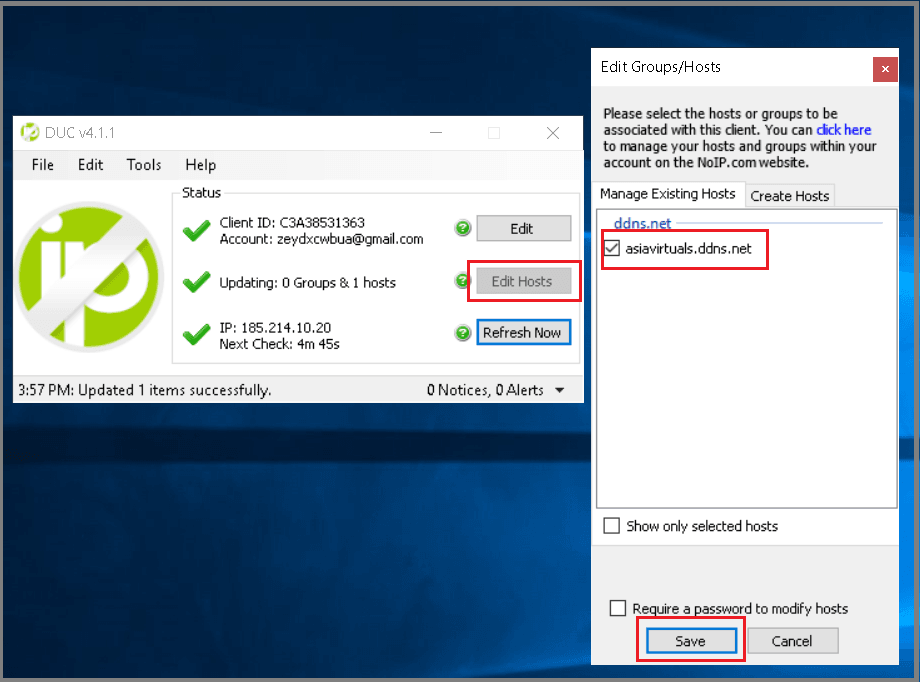Save the host selection
This screenshot has width=920, height=682.
point(691,641)
